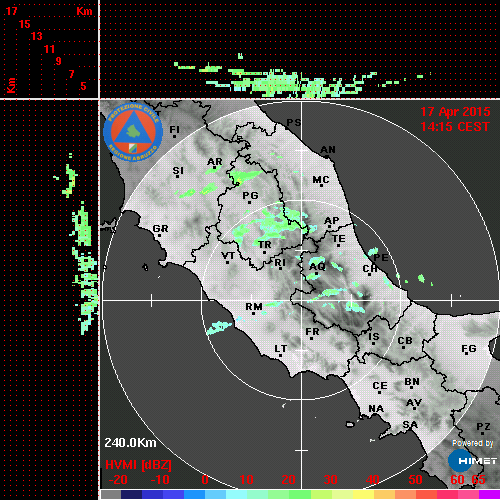Click the AN city marker on coast

[x=327, y=156]
